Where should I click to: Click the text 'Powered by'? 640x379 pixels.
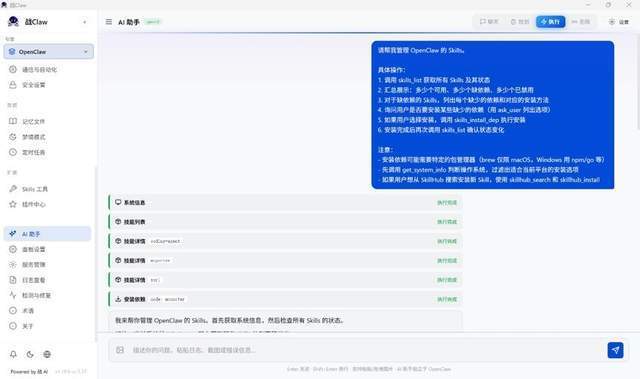(x=23, y=372)
